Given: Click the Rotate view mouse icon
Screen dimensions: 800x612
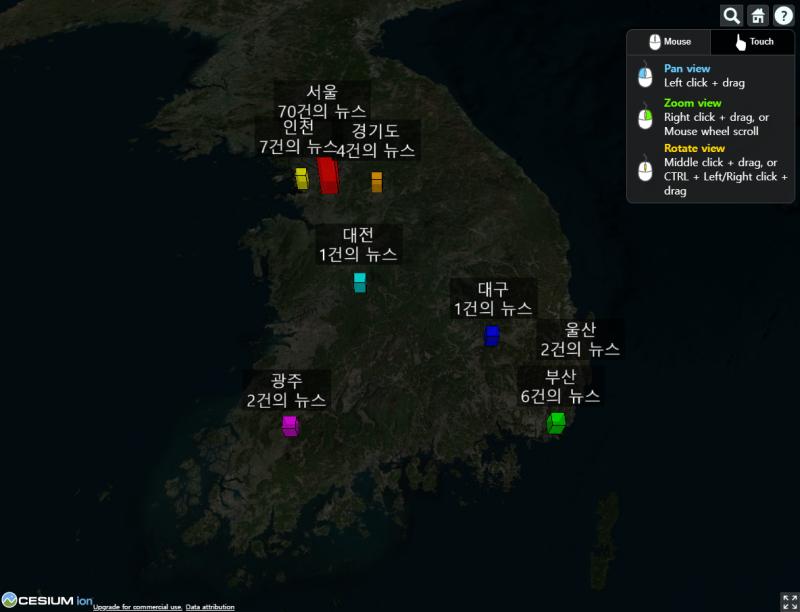Looking at the screenshot, I should coord(645,170).
